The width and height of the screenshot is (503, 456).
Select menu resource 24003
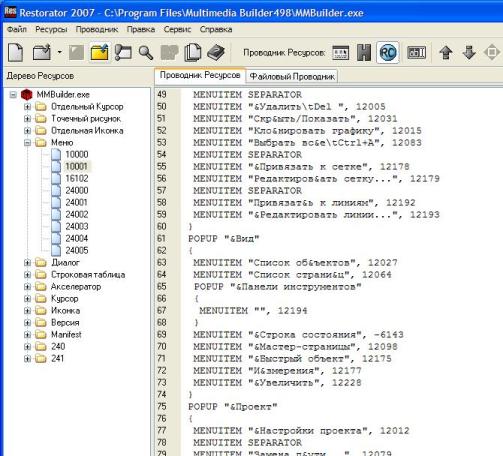tap(77, 226)
